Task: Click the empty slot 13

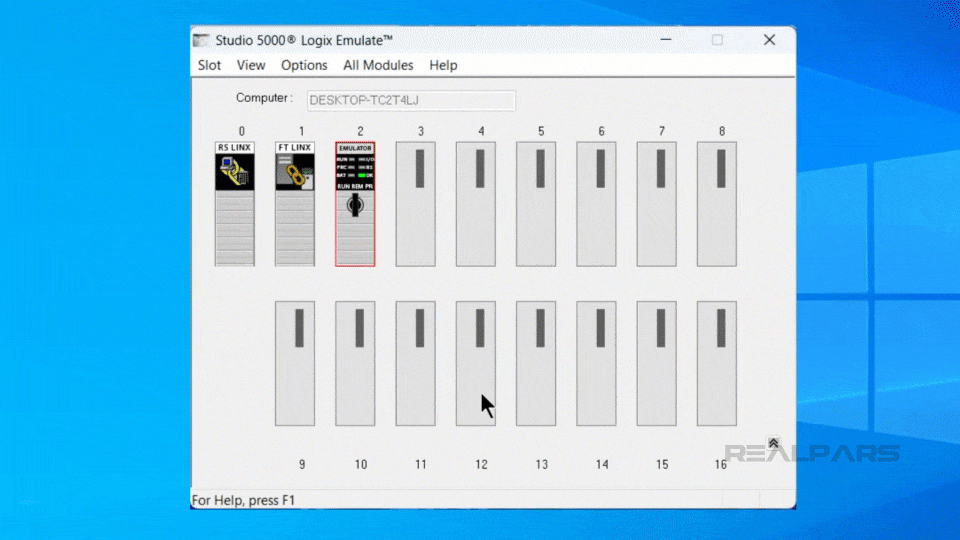Action: pos(536,363)
